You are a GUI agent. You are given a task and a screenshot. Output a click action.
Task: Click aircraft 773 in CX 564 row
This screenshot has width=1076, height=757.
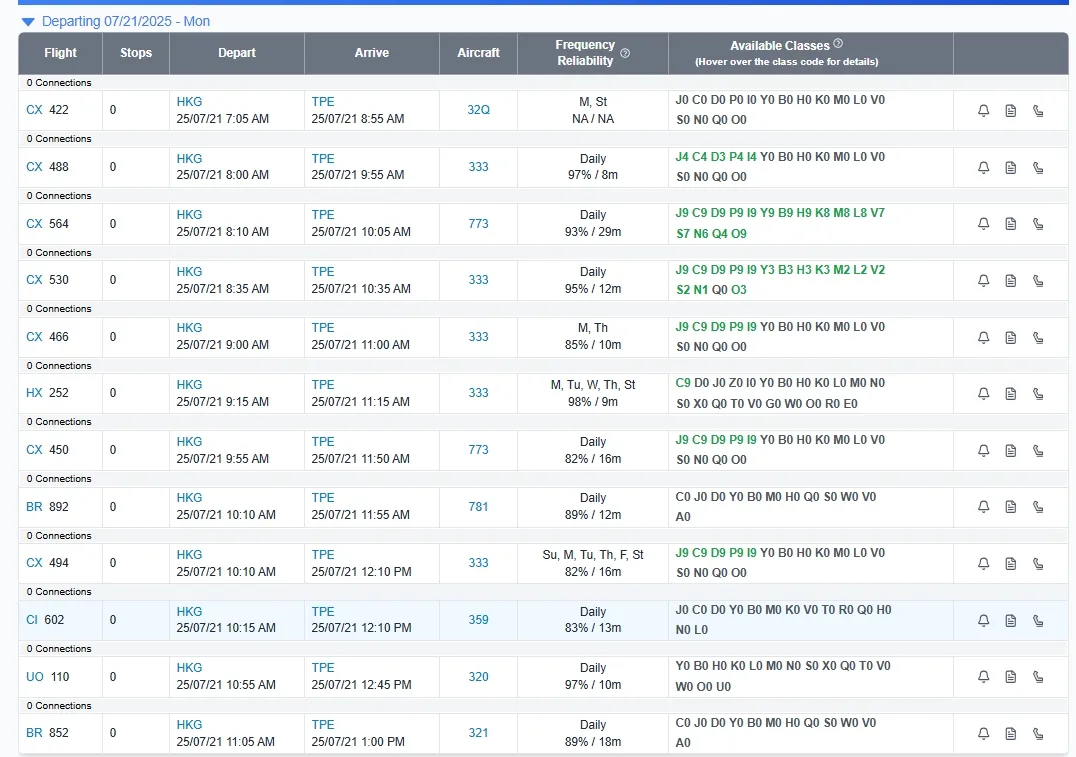pyautogui.click(x=478, y=224)
